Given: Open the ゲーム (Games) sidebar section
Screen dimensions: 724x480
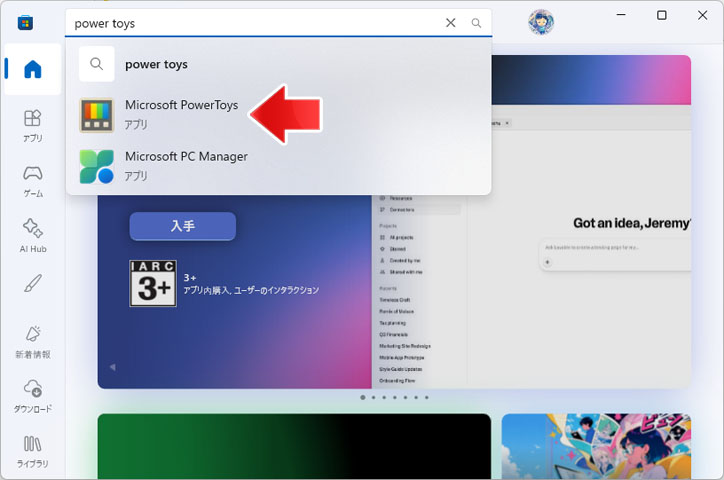Looking at the screenshot, I should [33, 181].
